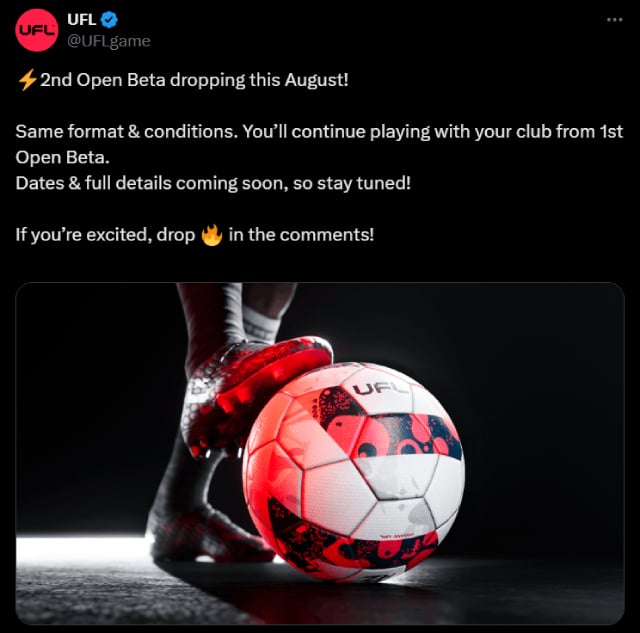Click the 'Dates & full details coming soon' line
Viewport: 640px width, 633px height.
pos(213,183)
